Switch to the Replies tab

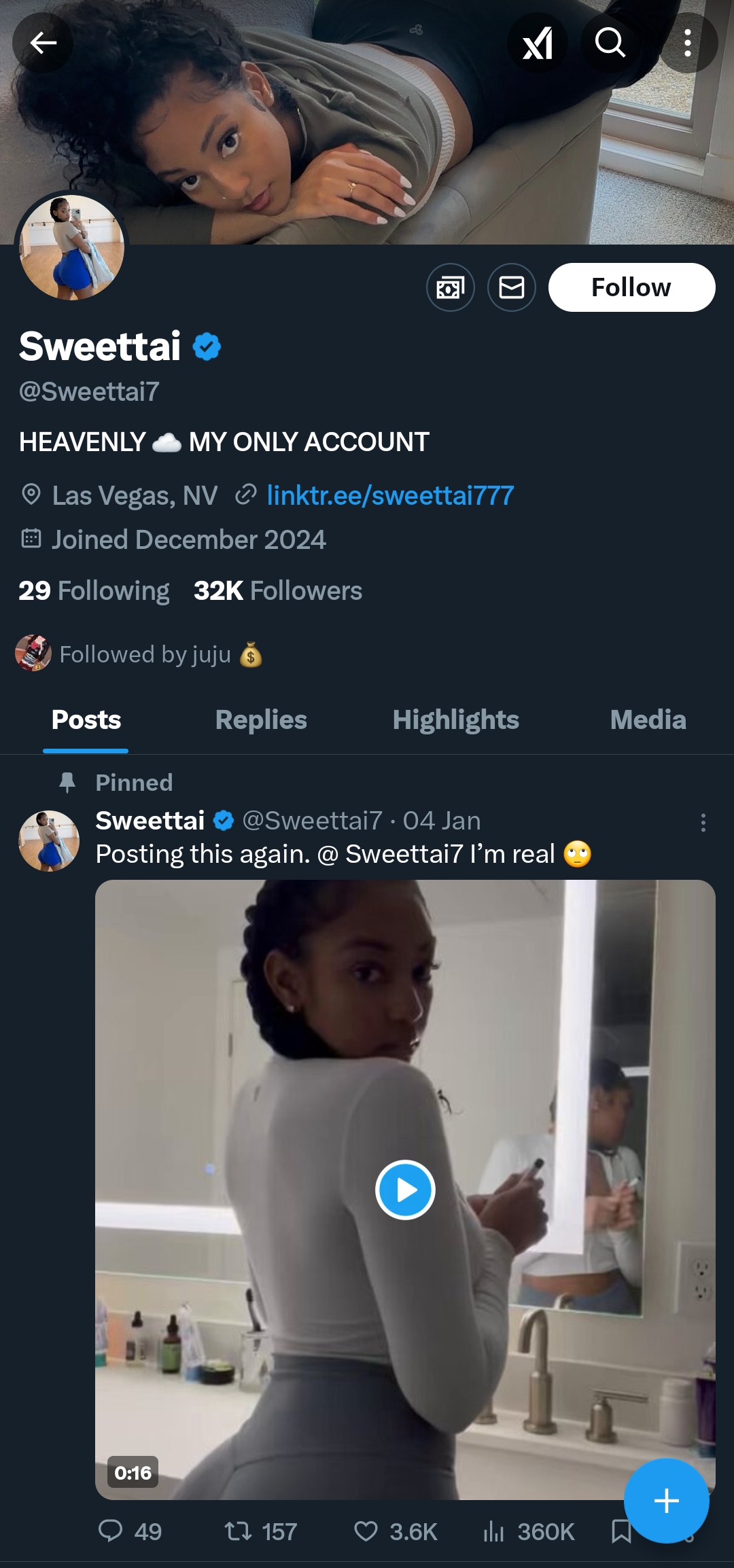pos(261,719)
